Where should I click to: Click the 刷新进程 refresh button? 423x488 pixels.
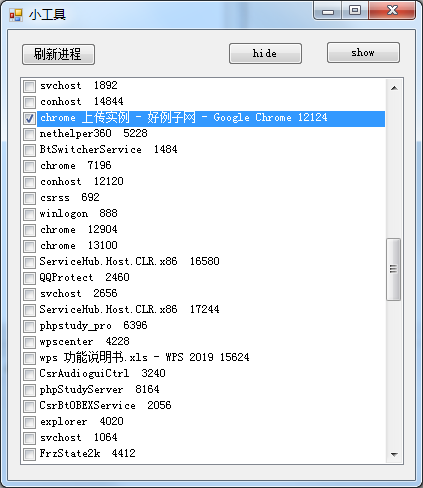(x=58, y=54)
